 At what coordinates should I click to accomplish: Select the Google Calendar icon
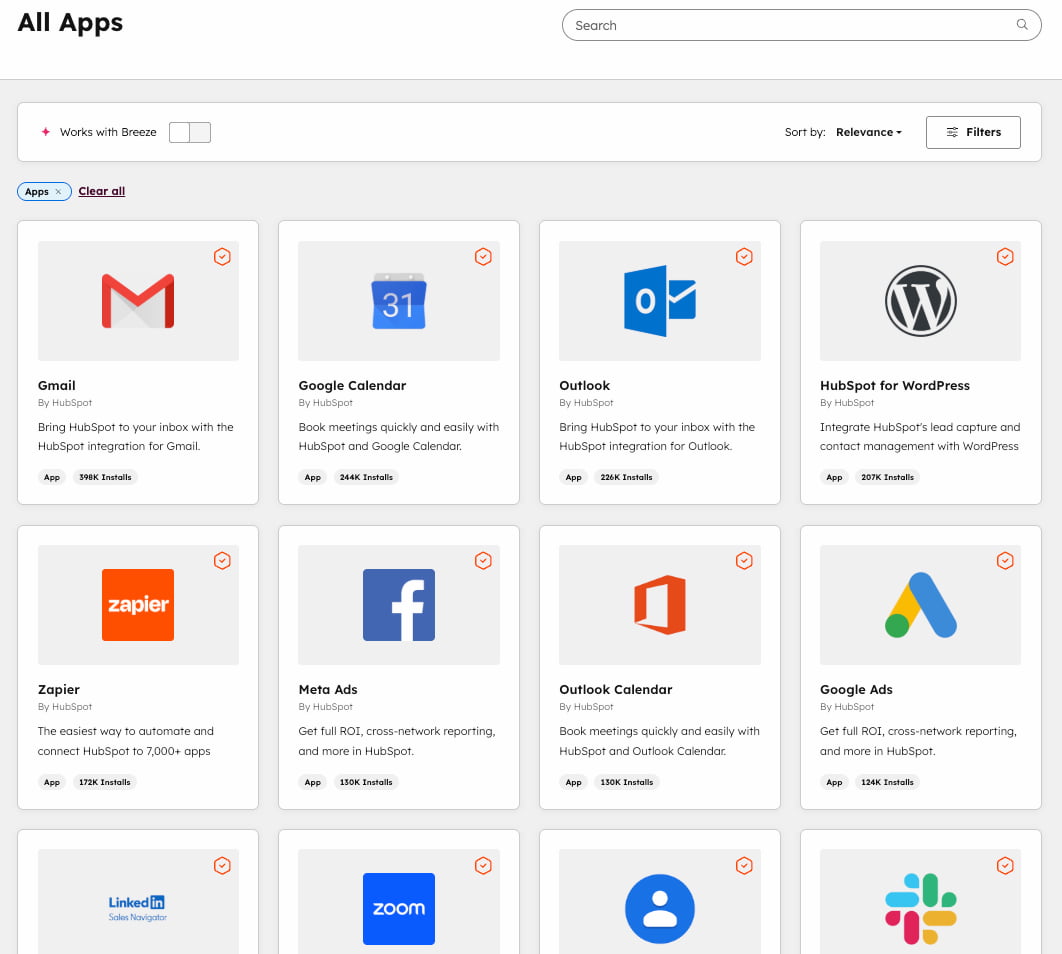coord(398,300)
